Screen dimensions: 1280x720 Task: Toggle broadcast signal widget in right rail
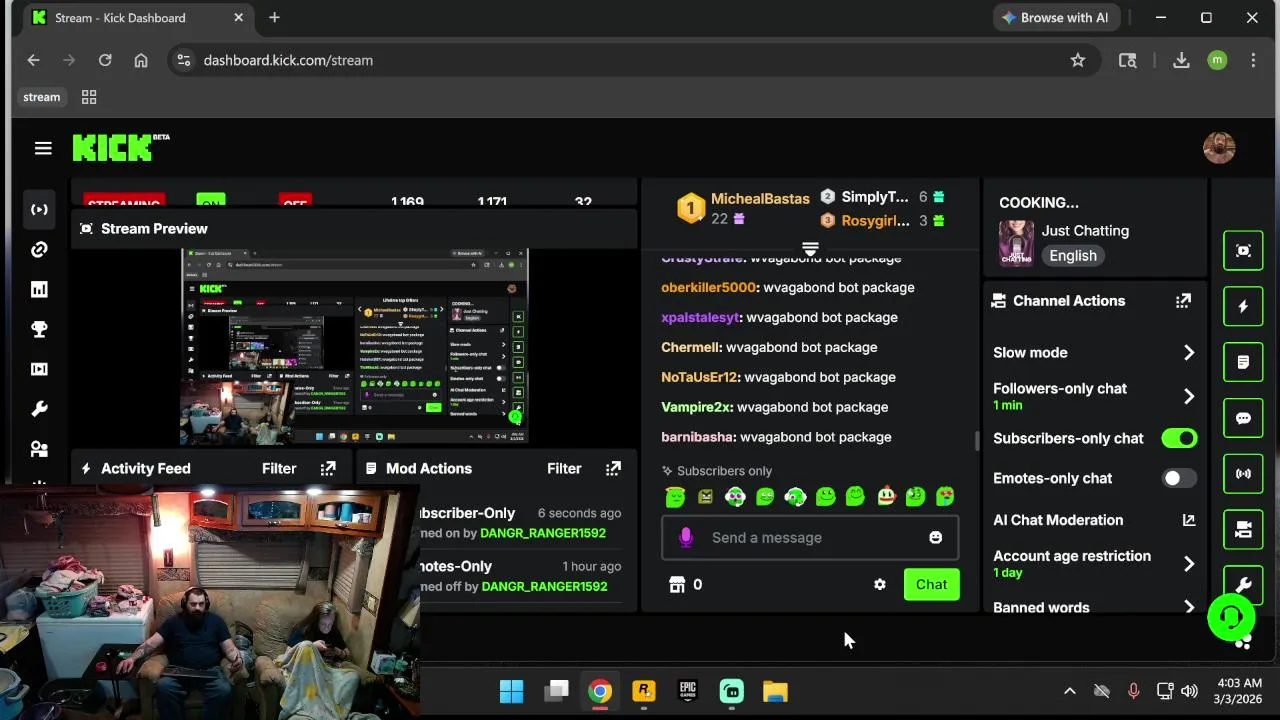1243,474
